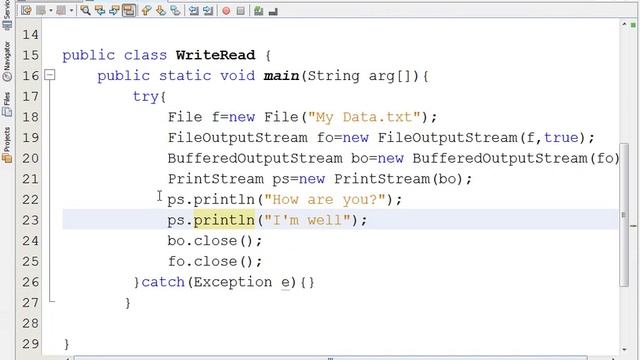
Task: Find next occurrence toolbar icon
Action: pyautogui.click(x=114, y=11)
